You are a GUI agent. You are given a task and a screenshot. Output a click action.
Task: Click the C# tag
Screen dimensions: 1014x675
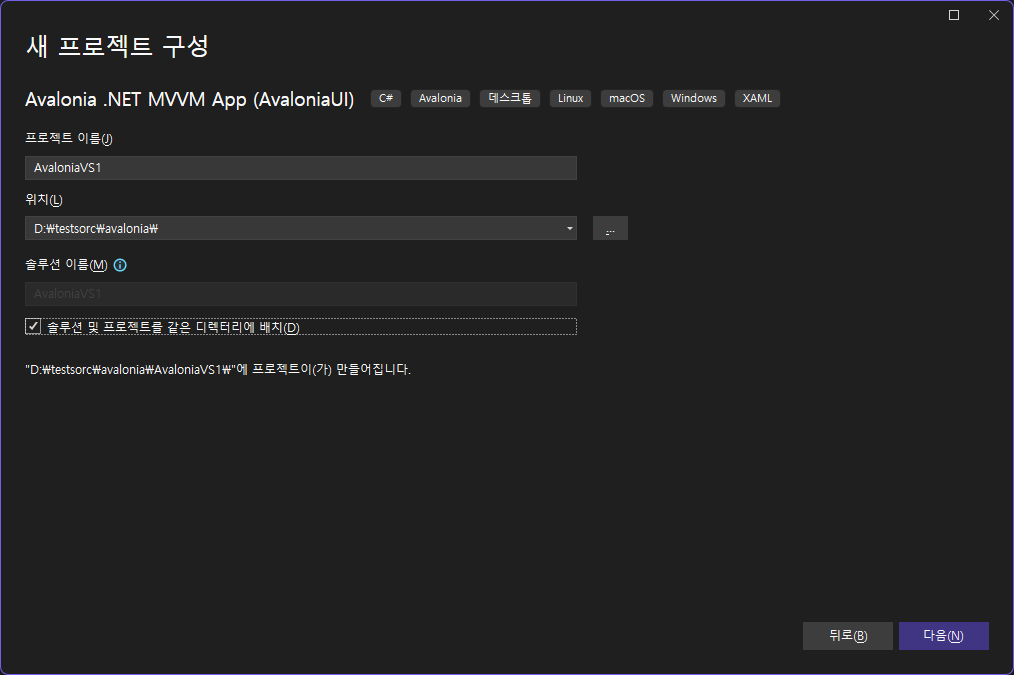[x=386, y=98]
